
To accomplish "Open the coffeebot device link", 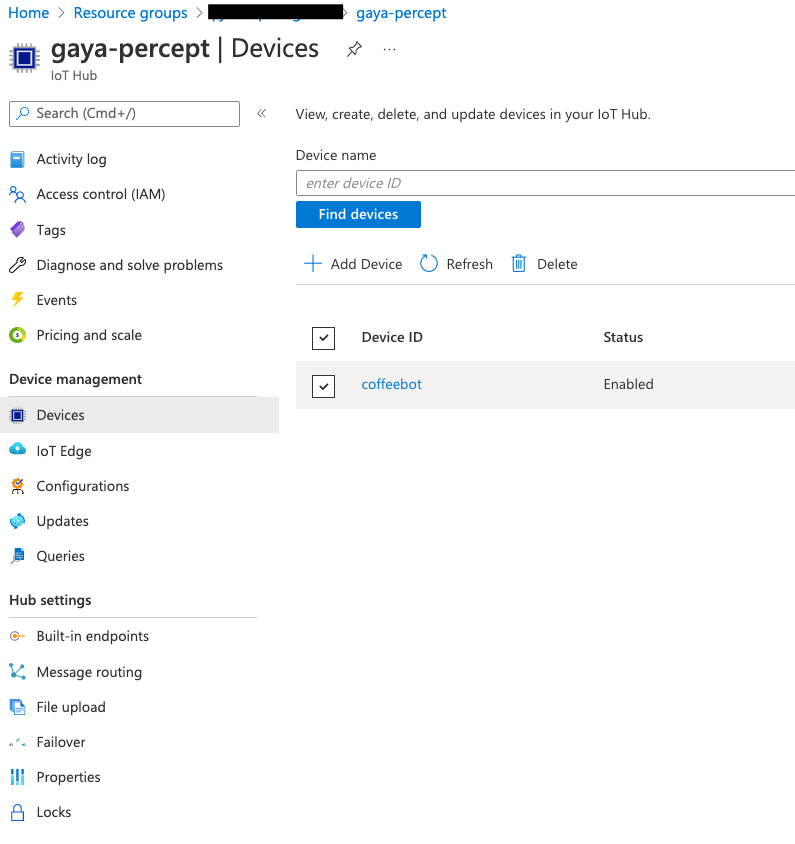I will click(391, 384).
